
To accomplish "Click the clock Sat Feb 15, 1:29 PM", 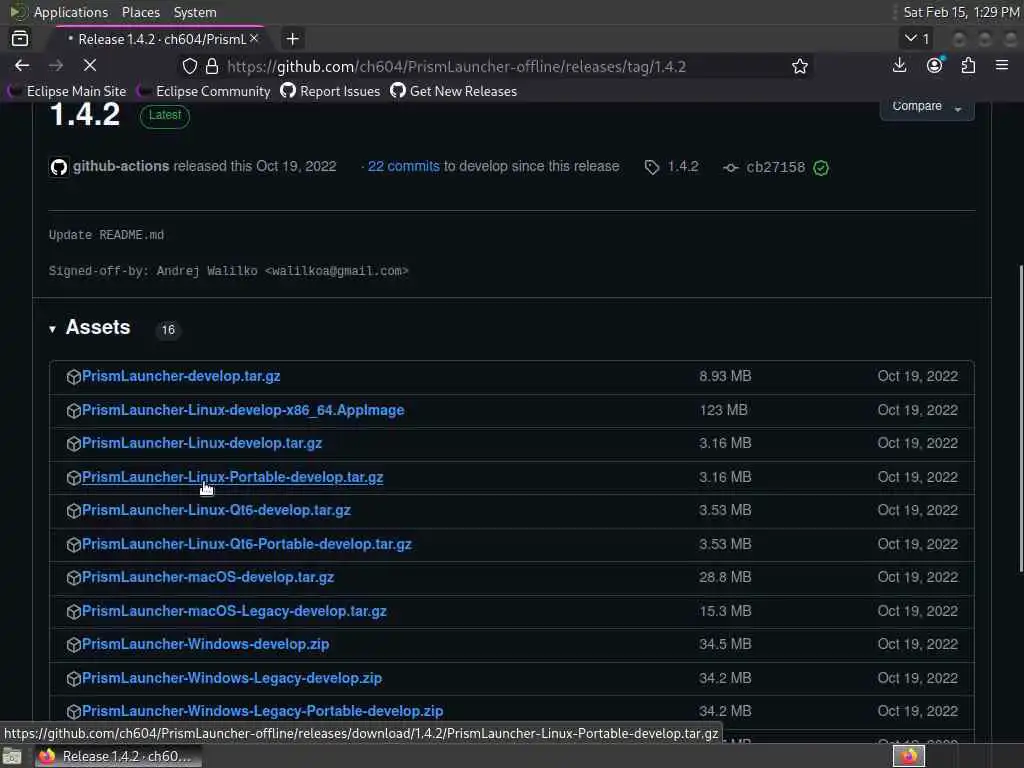I will [x=961, y=12].
